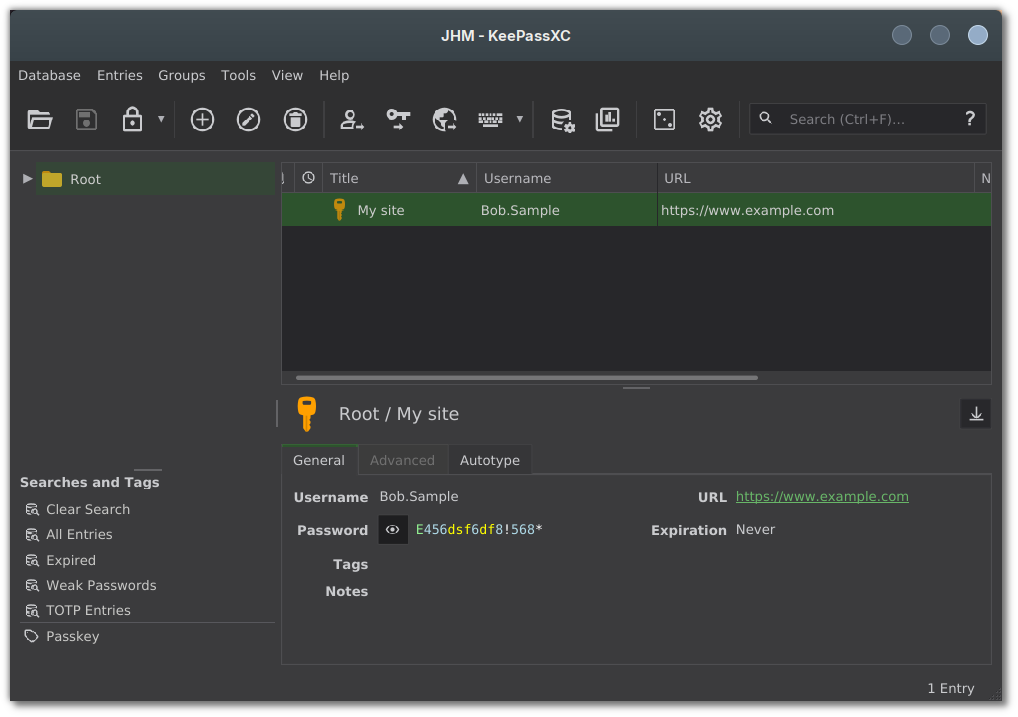Copy username to clipboard icon
Viewport: 1018px width, 717px height.
click(352, 120)
